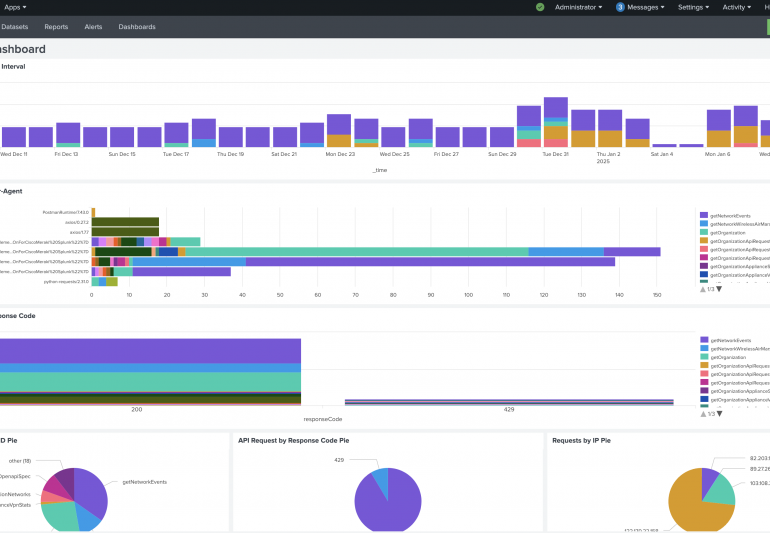Image resolution: width=770 pixels, height=533 pixels.
Task: Go to previous legend page in User-Agent chart
Action: 702,288
